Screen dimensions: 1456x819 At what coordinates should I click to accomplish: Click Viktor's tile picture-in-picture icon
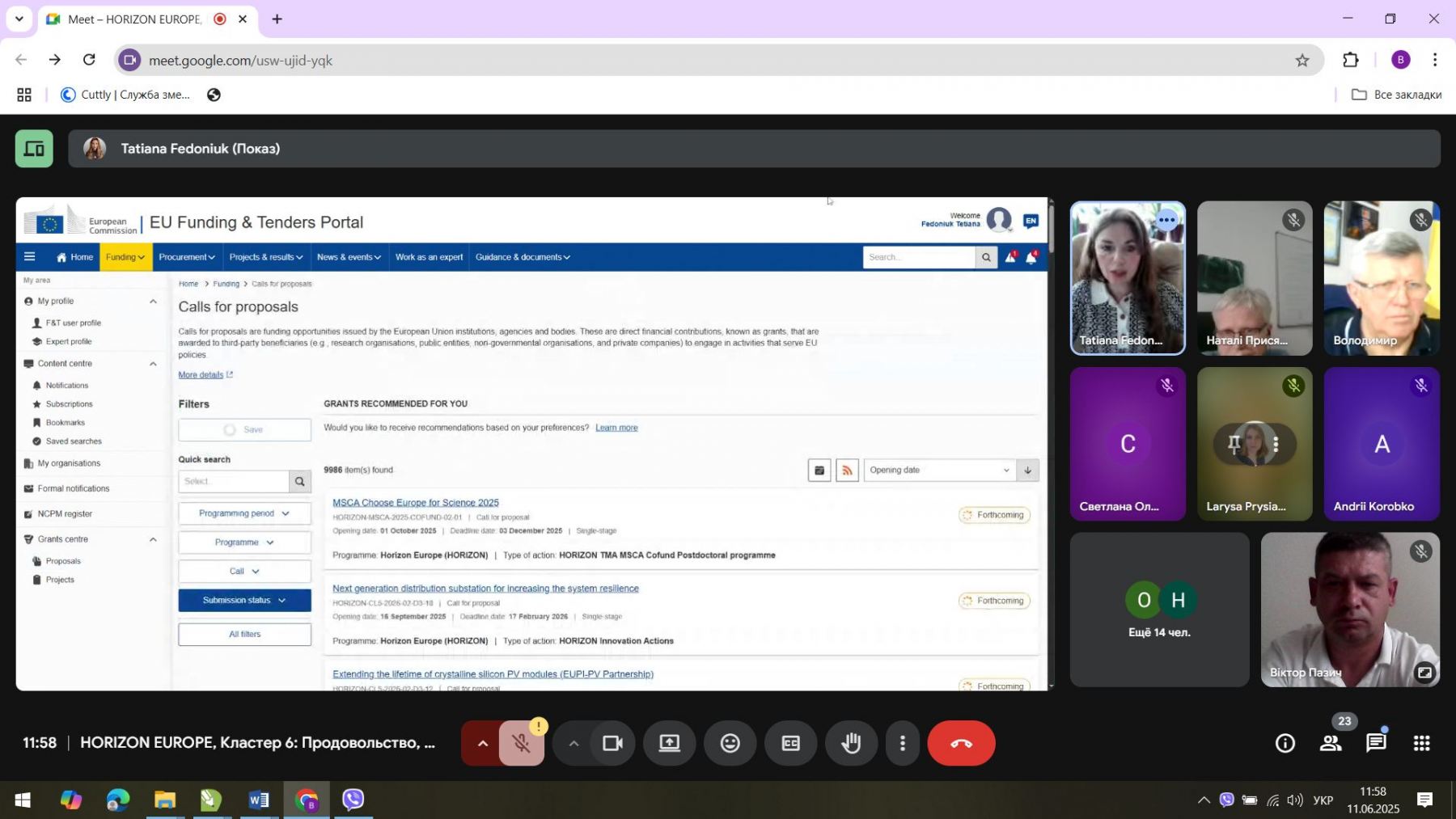(x=1424, y=672)
